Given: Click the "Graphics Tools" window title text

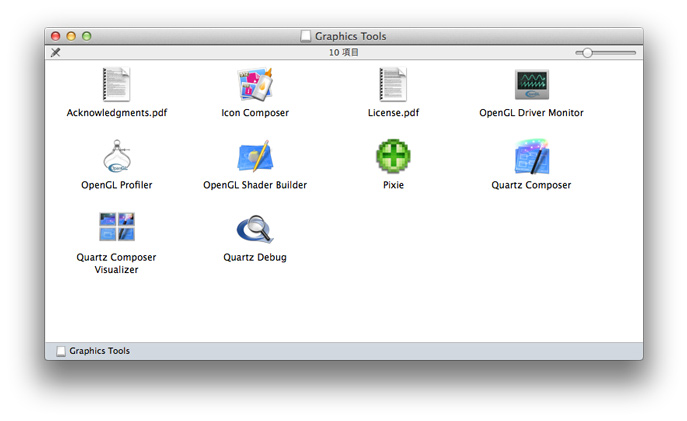Looking at the screenshot, I should coord(351,36).
